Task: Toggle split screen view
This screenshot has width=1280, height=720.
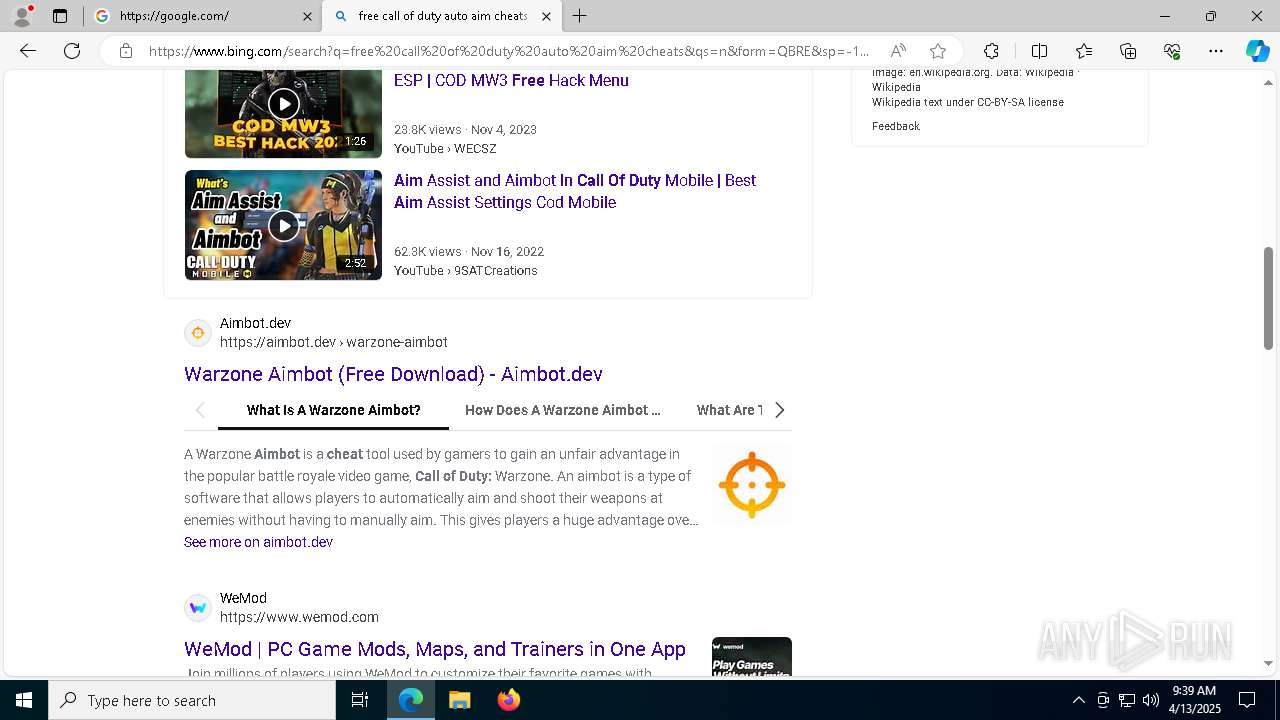Action: tap(1039, 51)
